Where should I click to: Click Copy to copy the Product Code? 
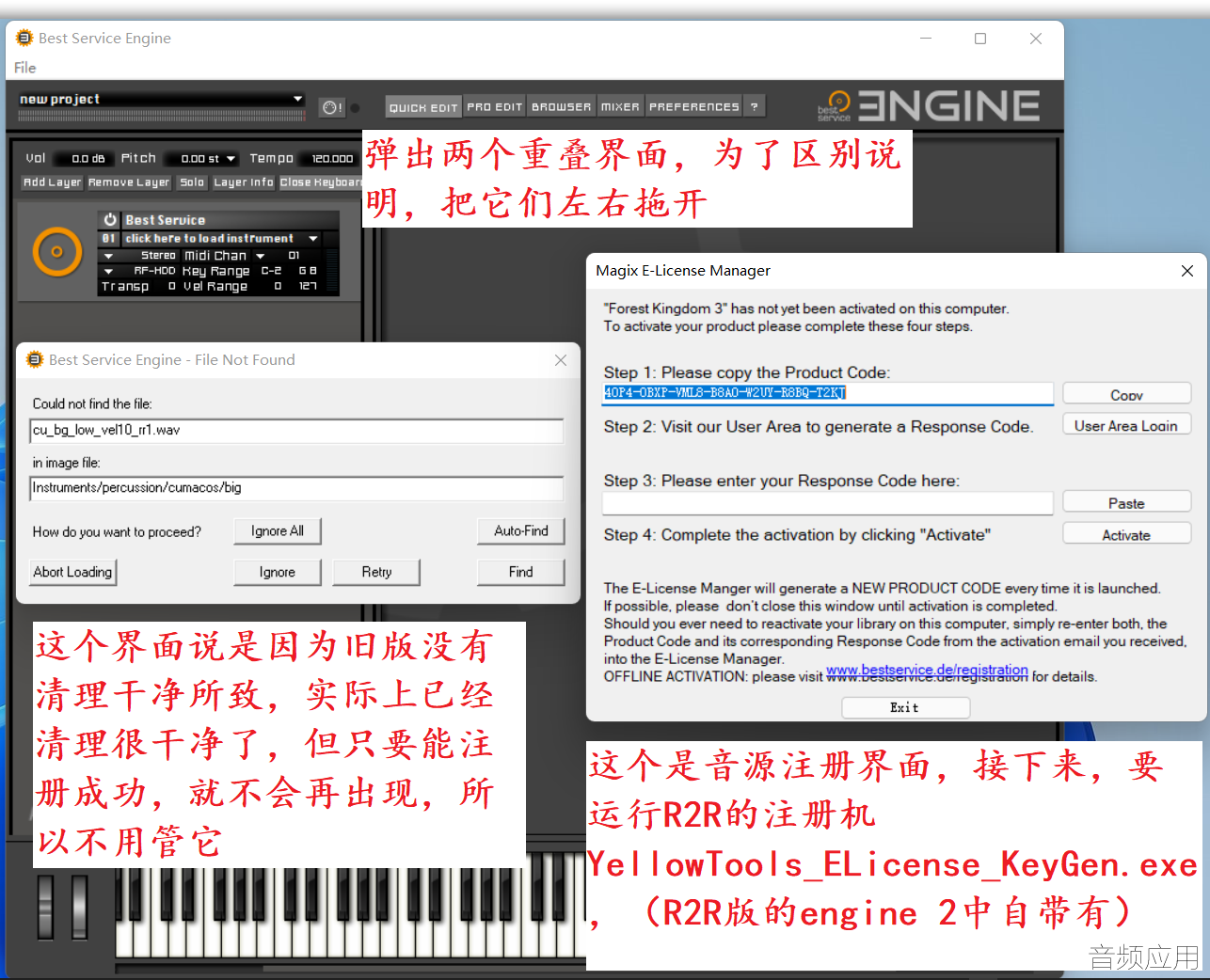pos(1127,394)
